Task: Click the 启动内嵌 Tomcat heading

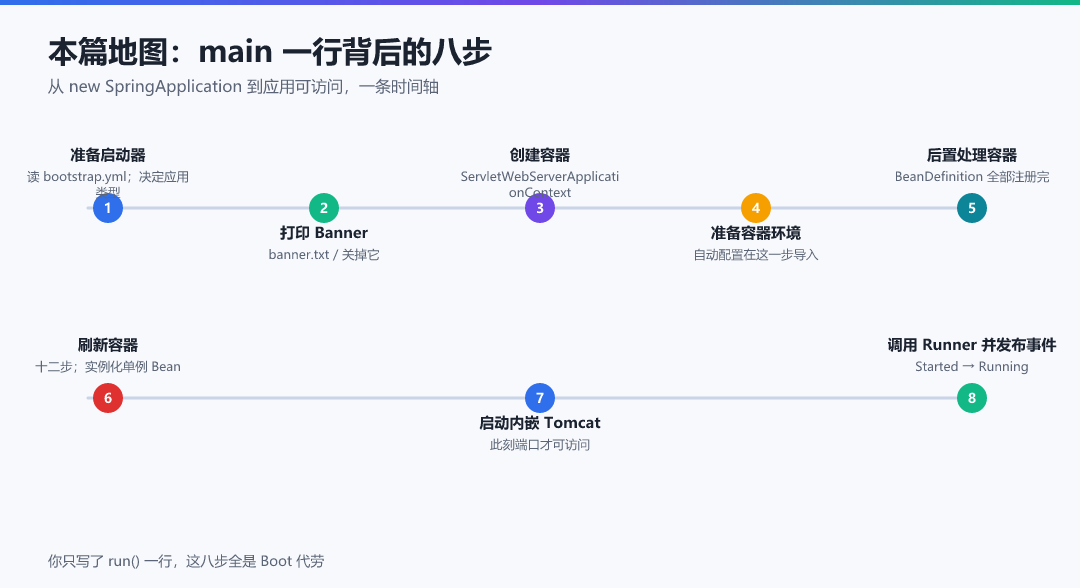Action: click(540, 423)
